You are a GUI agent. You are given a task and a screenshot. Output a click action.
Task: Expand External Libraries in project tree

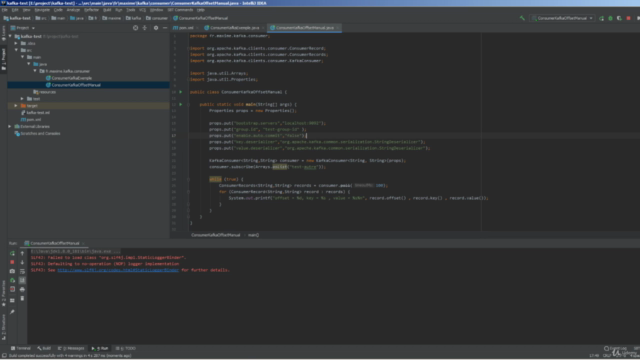10,127
